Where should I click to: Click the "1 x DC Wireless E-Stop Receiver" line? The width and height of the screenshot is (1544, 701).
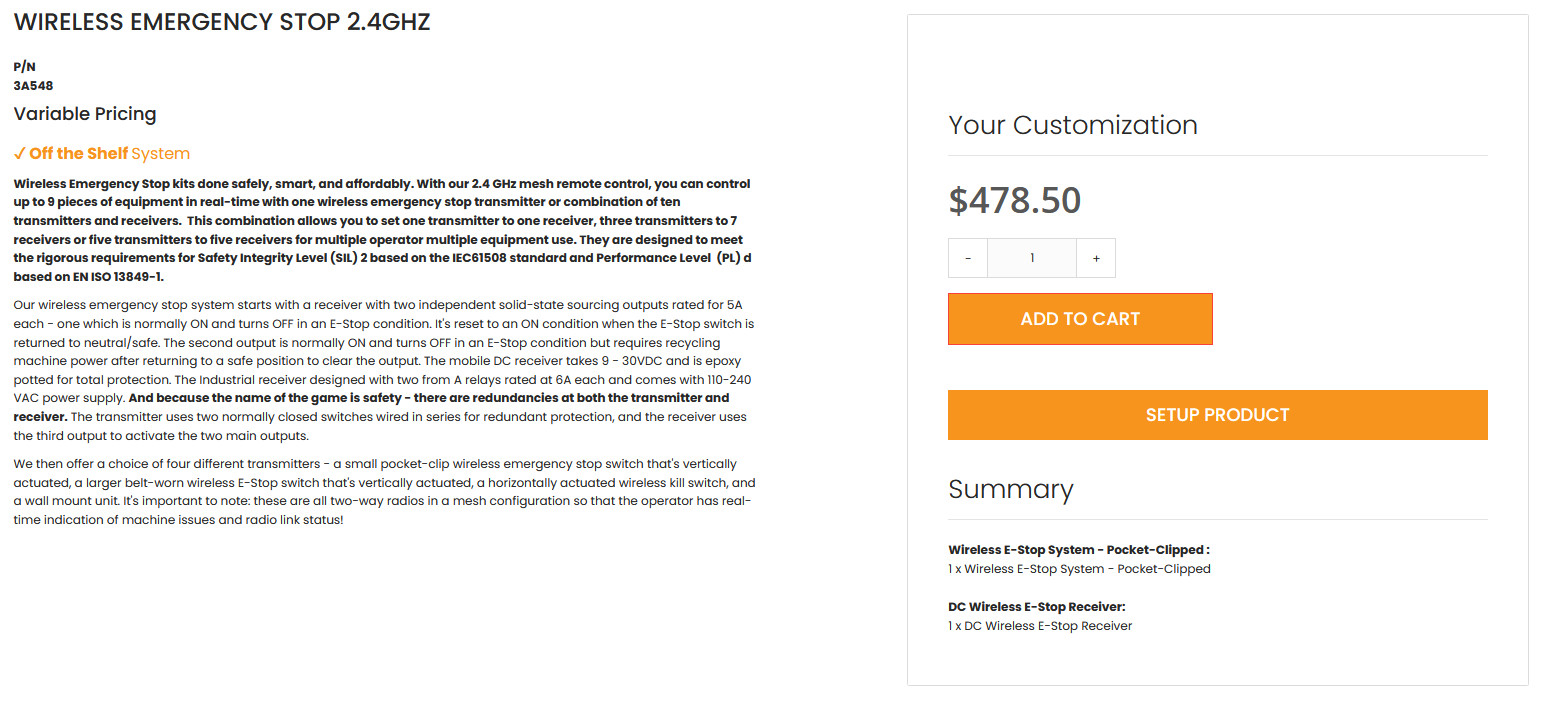[x=1039, y=626]
